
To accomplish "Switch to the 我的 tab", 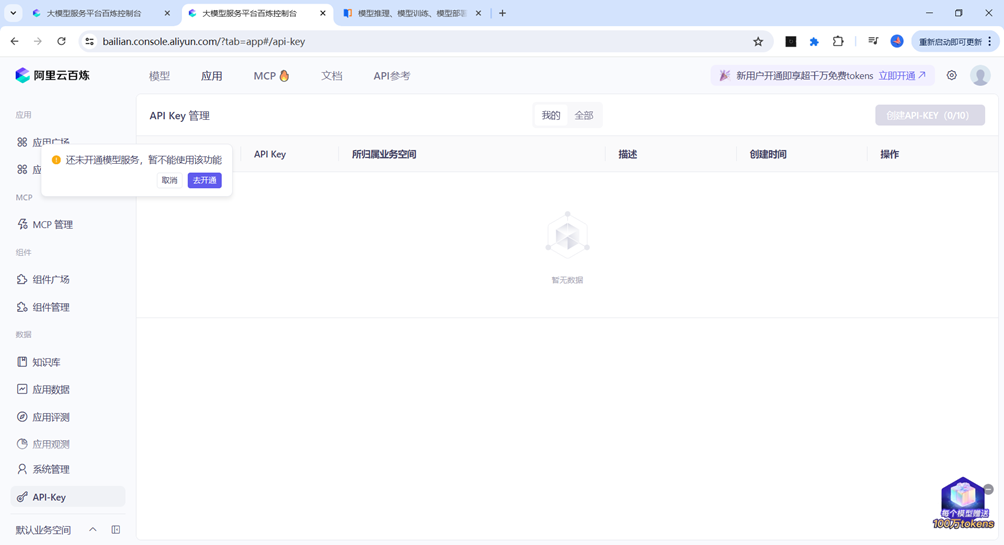I will 551,115.
